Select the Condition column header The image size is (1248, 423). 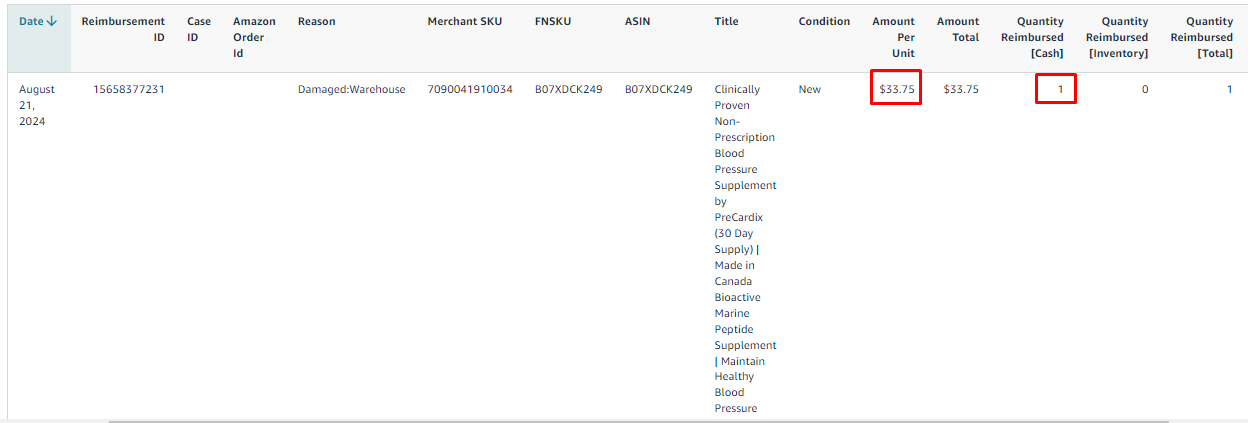[x=824, y=21]
